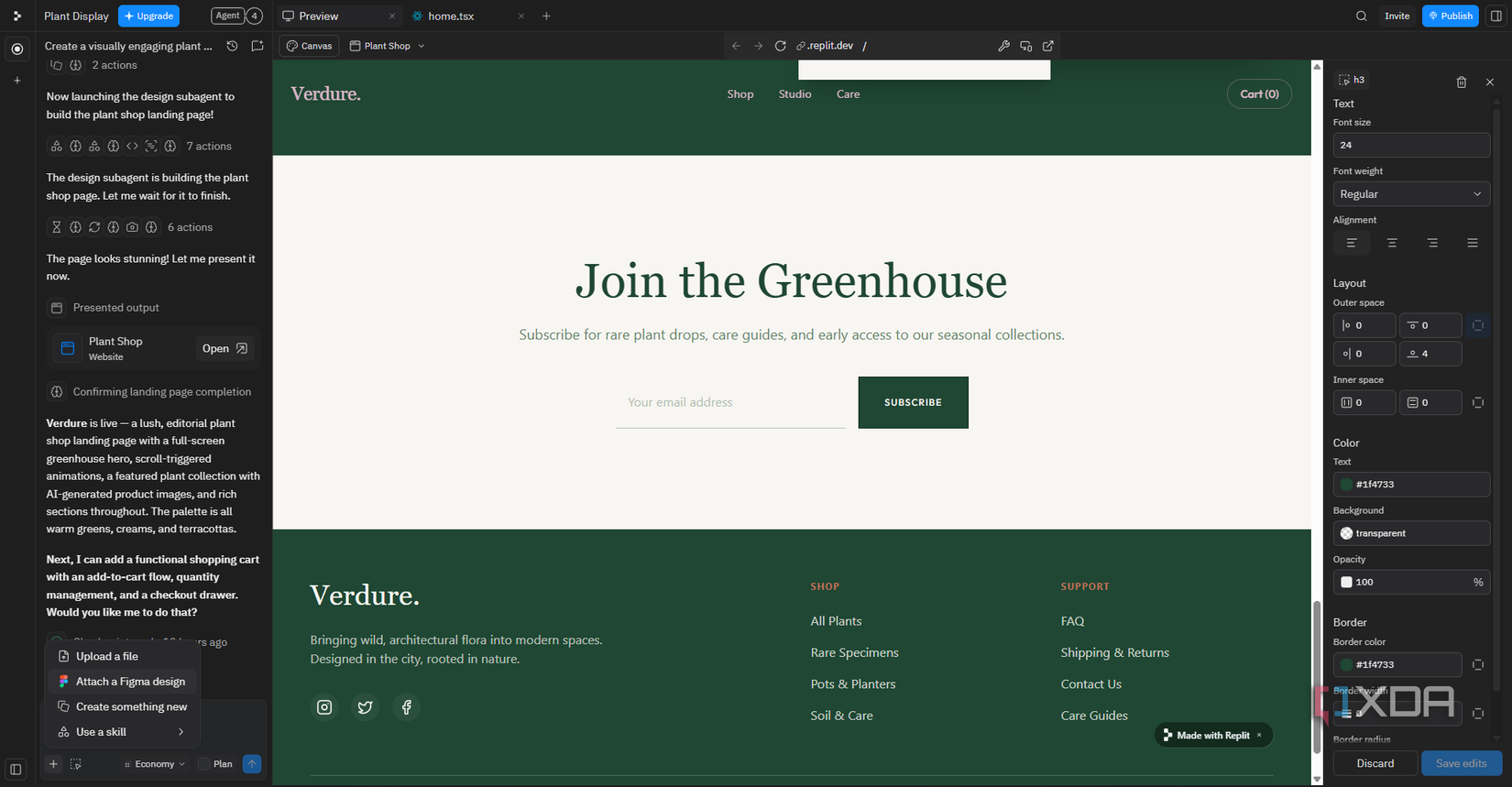Delete the selected h3 element
Image resolution: width=1512 pixels, height=787 pixels.
click(x=1462, y=82)
